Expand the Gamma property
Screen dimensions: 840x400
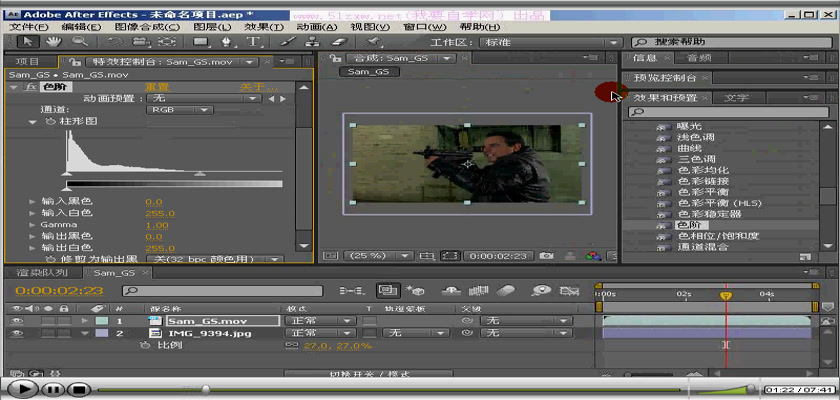[33, 225]
